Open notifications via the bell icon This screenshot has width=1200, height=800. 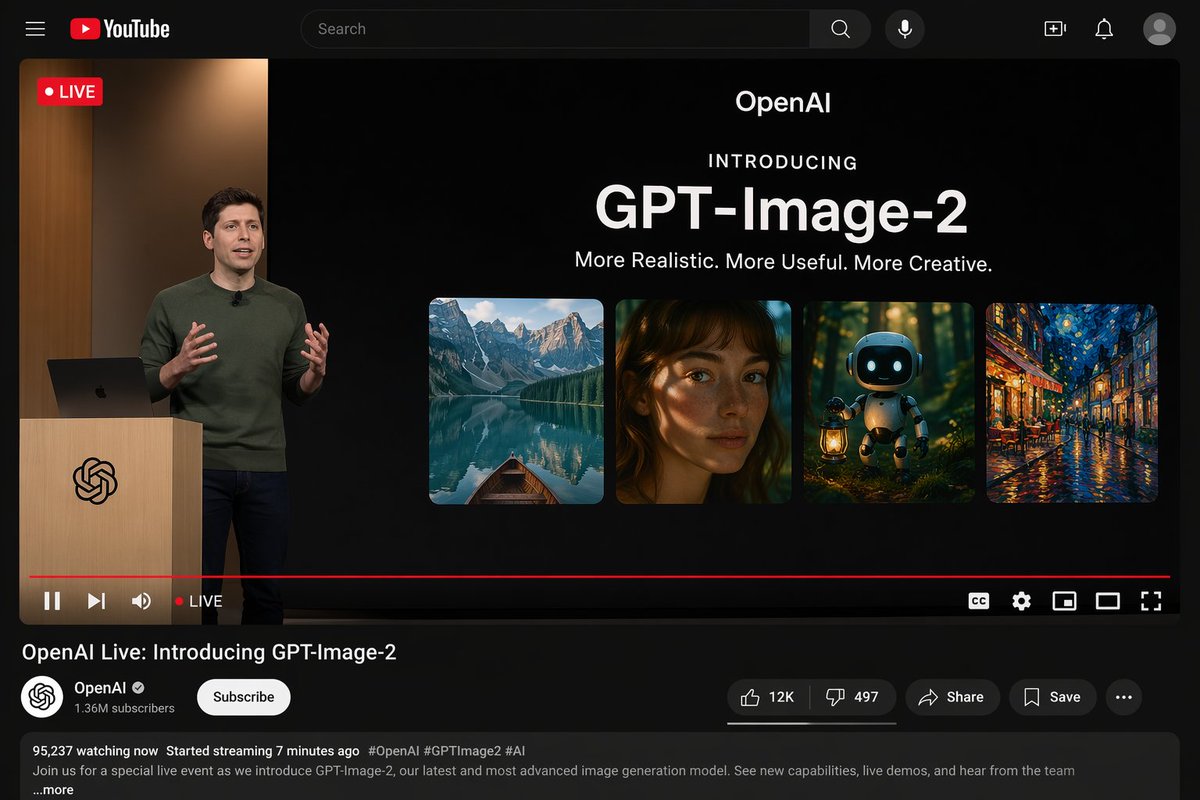tap(1104, 29)
